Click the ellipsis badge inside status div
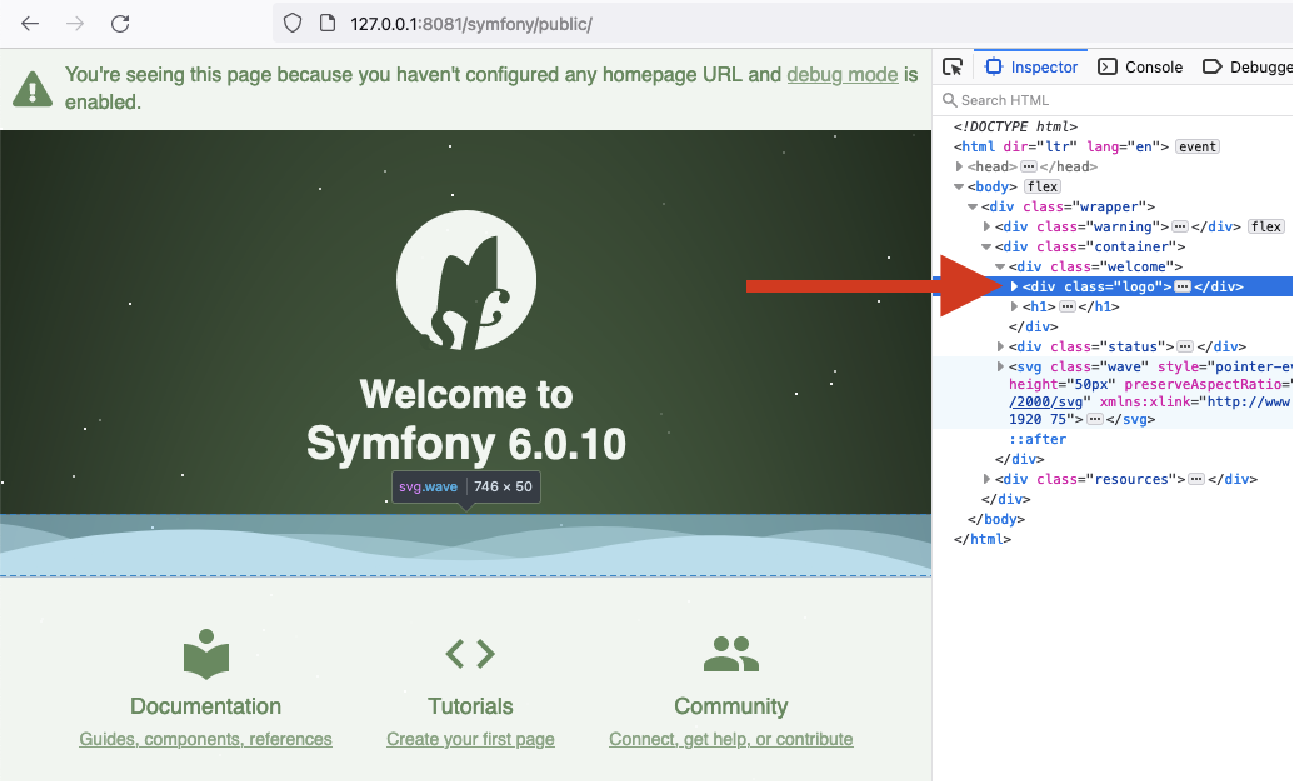The image size is (1293, 781). click(x=1185, y=347)
